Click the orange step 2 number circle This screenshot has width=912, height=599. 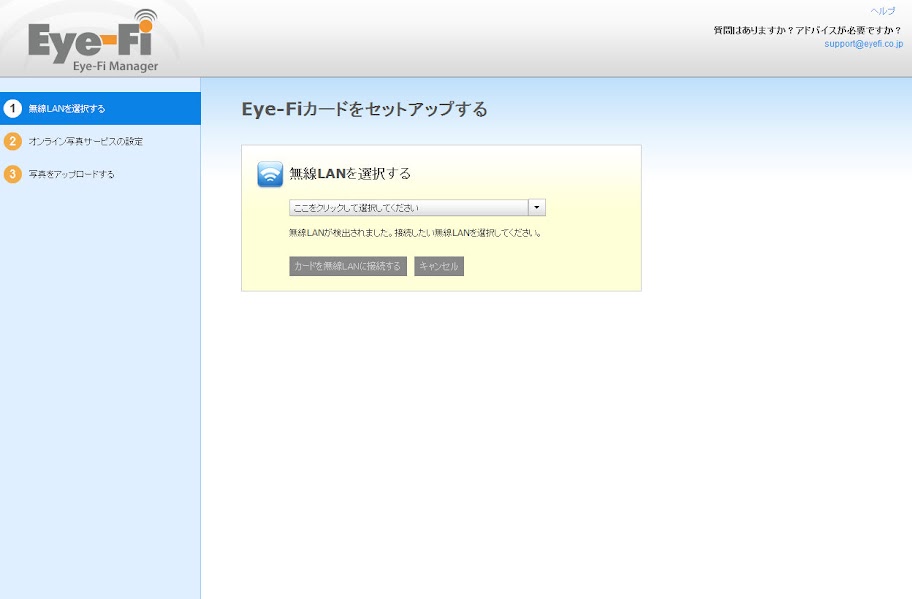(x=13, y=141)
